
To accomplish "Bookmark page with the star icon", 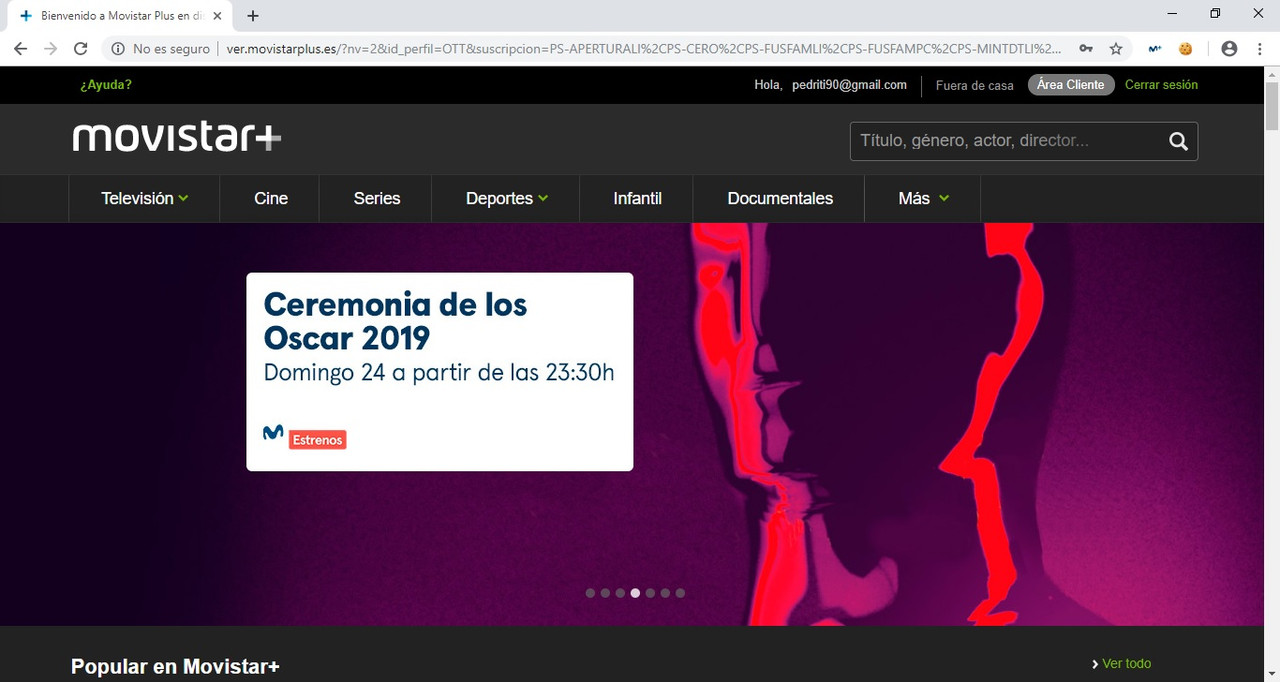I will (x=1116, y=48).
